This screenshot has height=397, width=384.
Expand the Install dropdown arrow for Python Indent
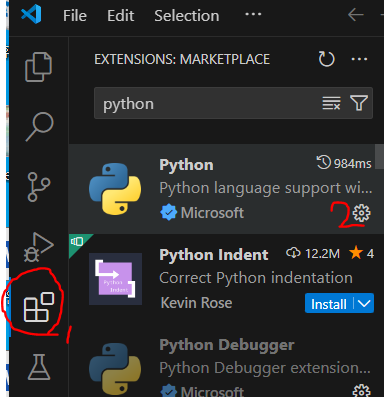tap(364, 304)
